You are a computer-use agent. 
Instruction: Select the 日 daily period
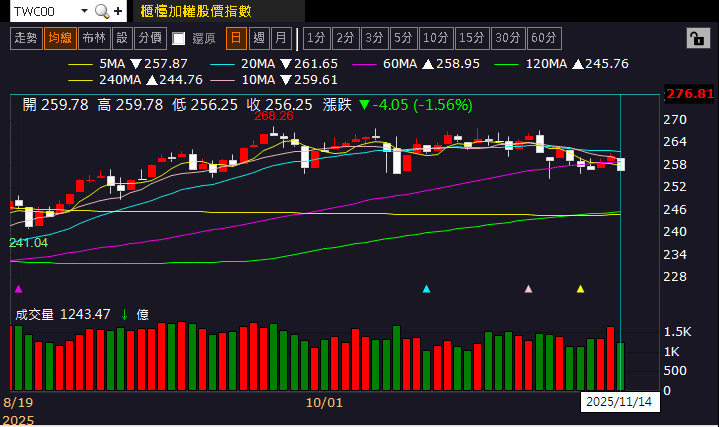pyautogui.click(x=236, y=38)
